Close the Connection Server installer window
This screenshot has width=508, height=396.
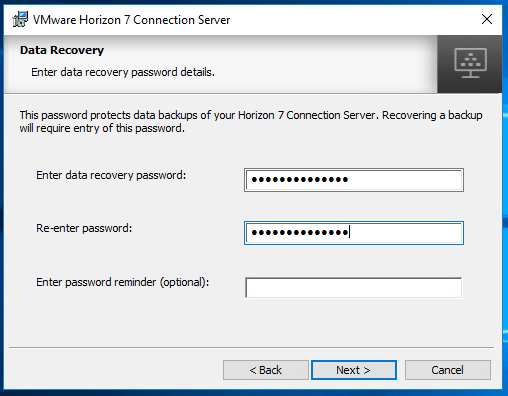(x=487, y=19)
